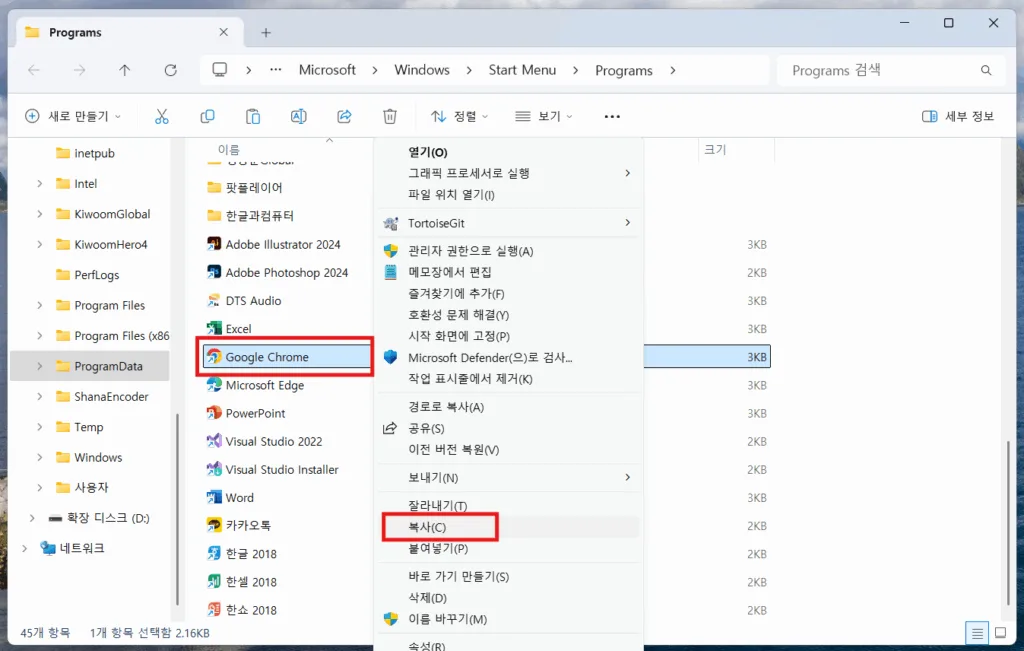
Task: Select the Microsoft Edge shortcut icon
Action: point(214,385)
